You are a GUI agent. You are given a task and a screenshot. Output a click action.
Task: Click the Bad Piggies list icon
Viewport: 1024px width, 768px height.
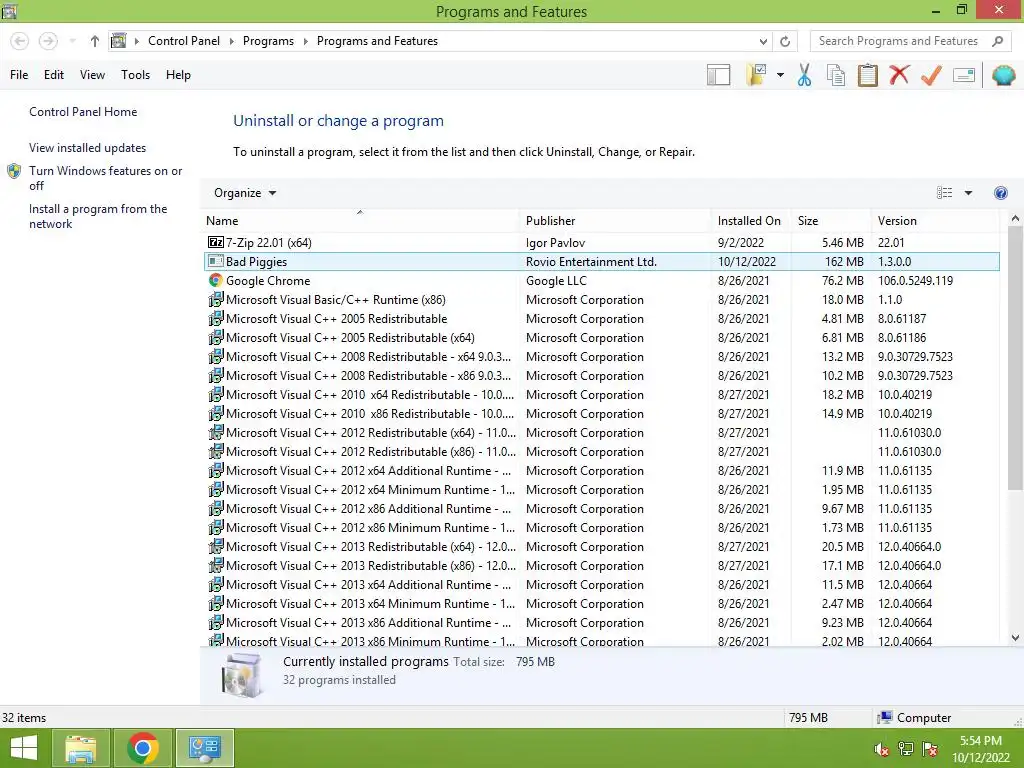216,261
